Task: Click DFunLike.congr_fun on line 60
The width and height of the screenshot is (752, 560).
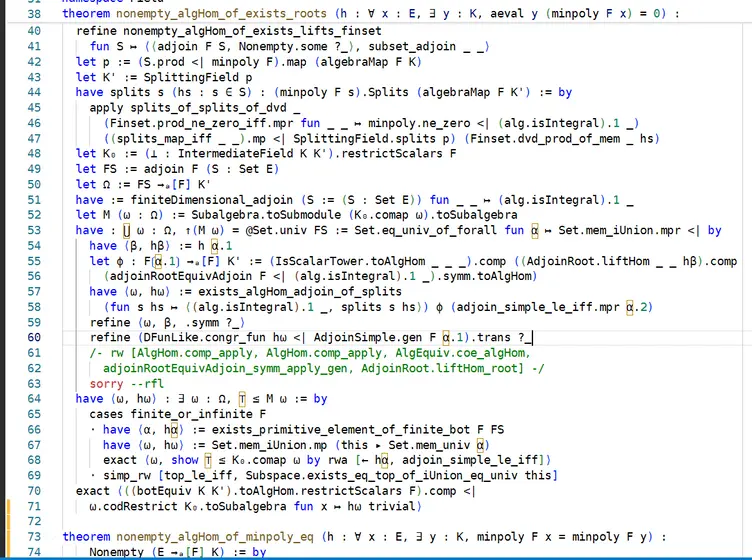Action: pos(205,338)
